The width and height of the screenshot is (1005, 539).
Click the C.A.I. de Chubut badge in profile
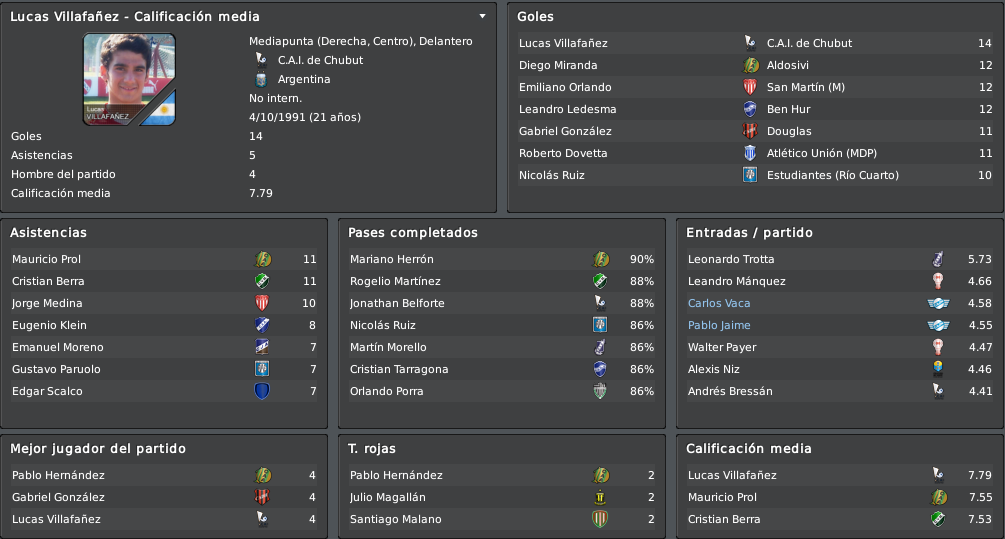pyautogui.click(x=261, y=60)
